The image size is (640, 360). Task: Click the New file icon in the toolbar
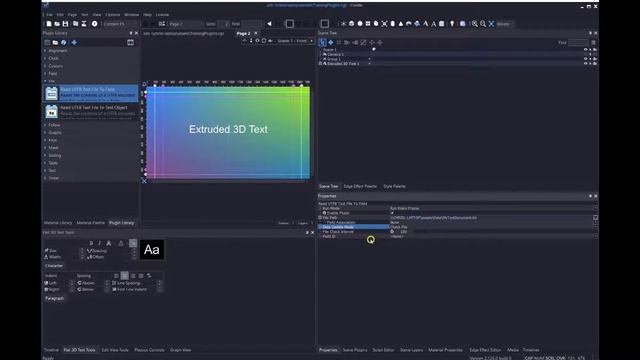point(49,24)
